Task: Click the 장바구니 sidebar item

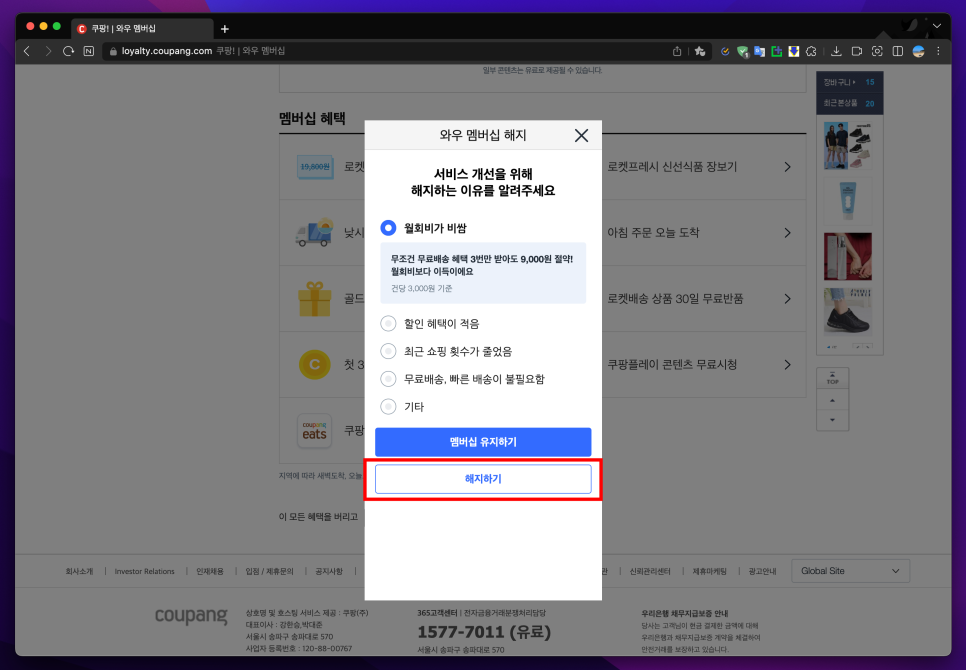Action: click(x=850, y=82)
